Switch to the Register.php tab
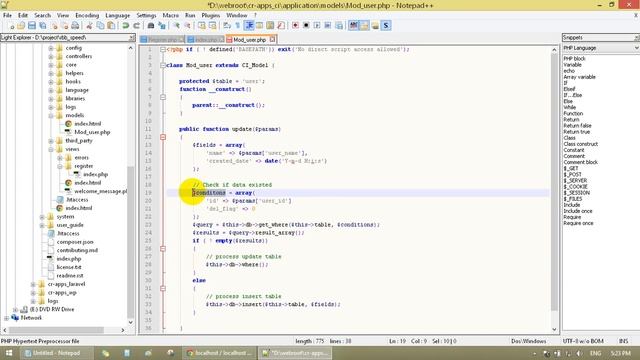640x360 pixels. (x=163, y=40)
